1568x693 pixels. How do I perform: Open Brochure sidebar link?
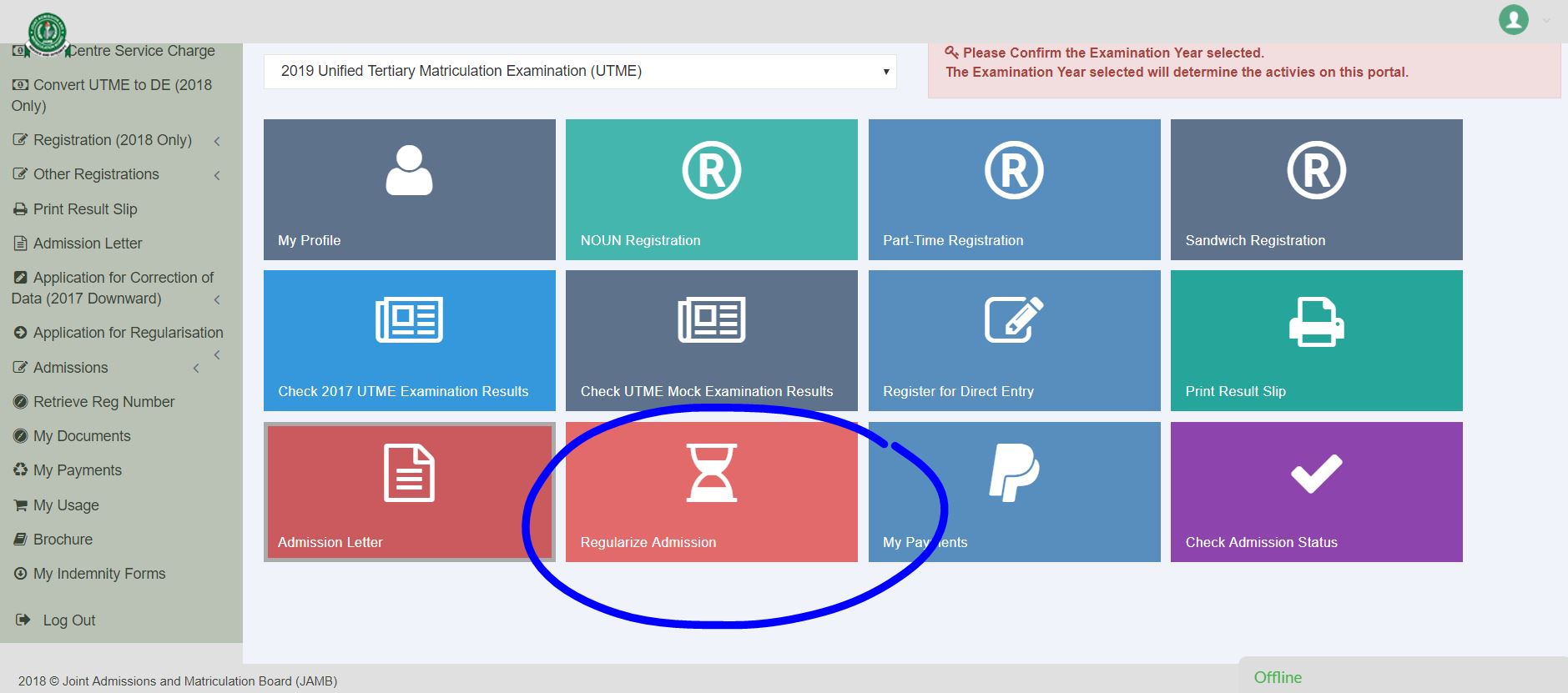pyautogui.click(x=63, y=540)
